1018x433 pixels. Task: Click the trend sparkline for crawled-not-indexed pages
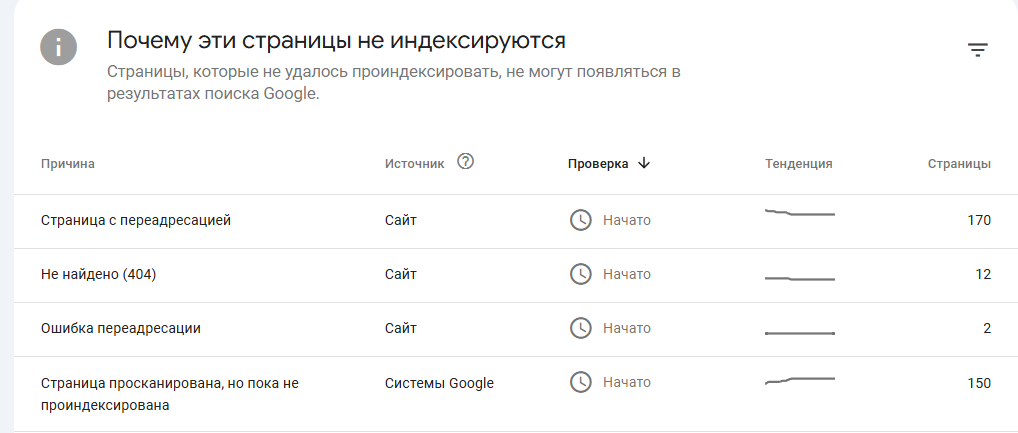pyautogui.click(x=799, y=381)
